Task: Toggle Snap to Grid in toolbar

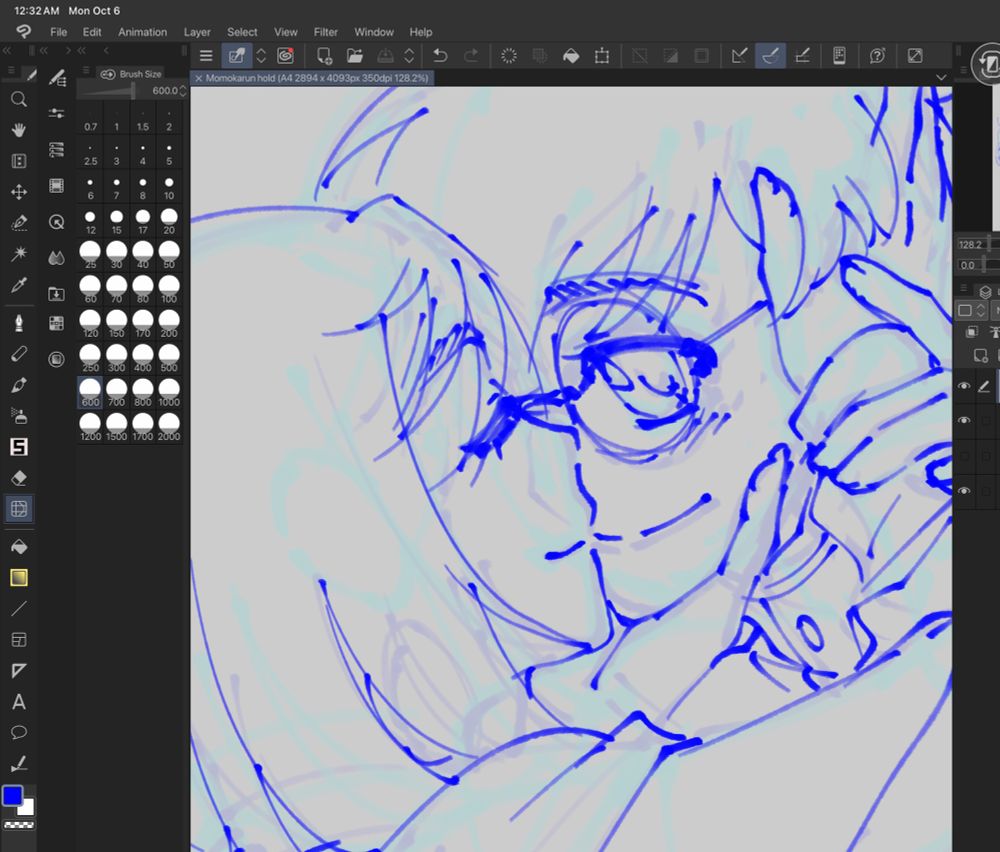Action: [802, 56]
